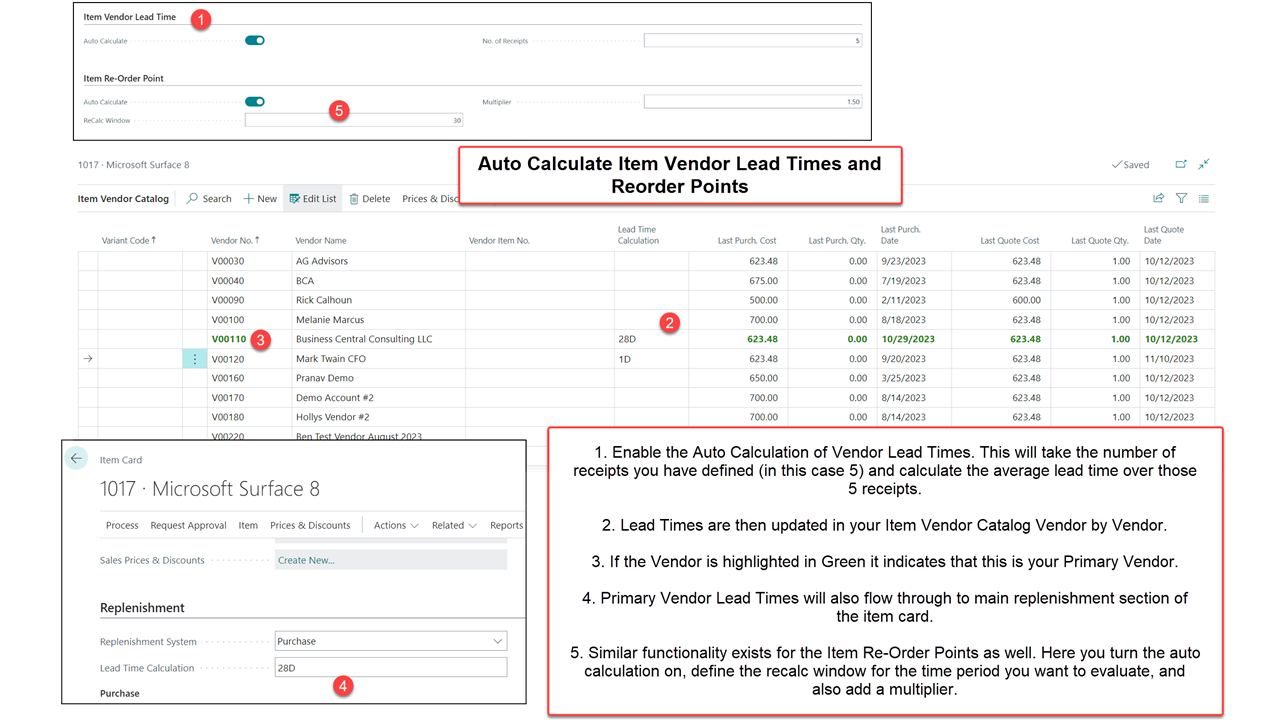The image size is (1280, 720).
Task: Edit the Multiplier field
Action: click(x=753, y=102)
